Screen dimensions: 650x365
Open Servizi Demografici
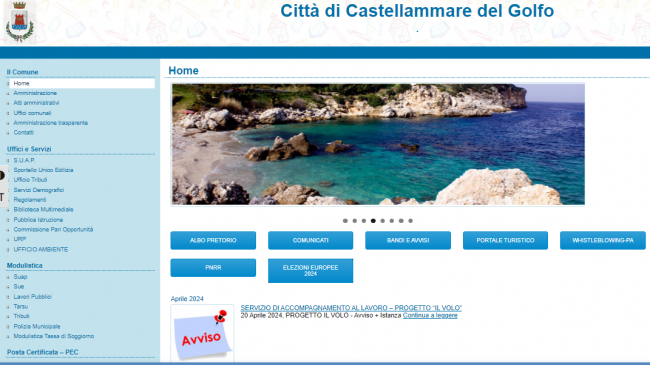click(x=39, y=190)
